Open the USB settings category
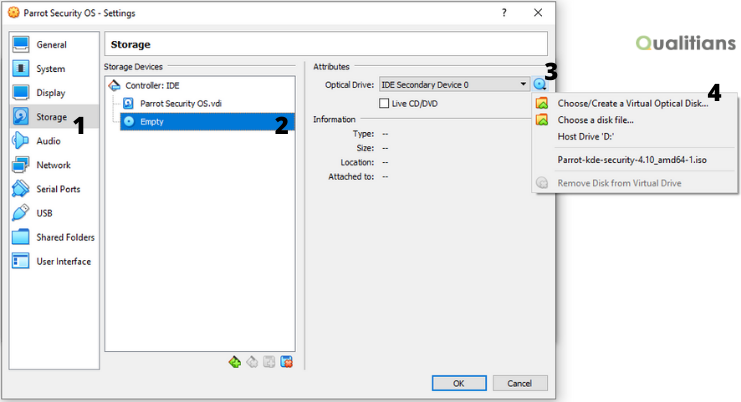The image size is (741, 402). [53, 213]
